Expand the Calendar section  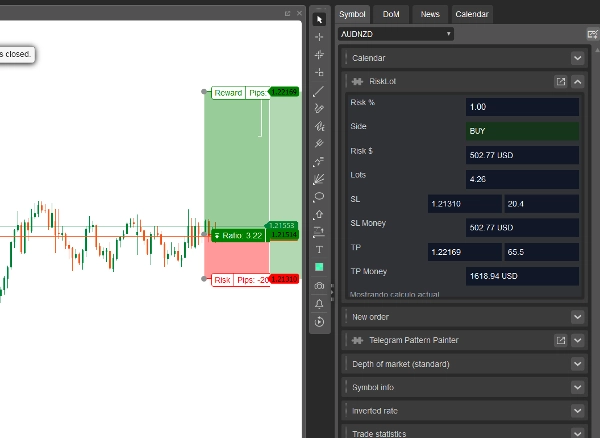[577, 58]
